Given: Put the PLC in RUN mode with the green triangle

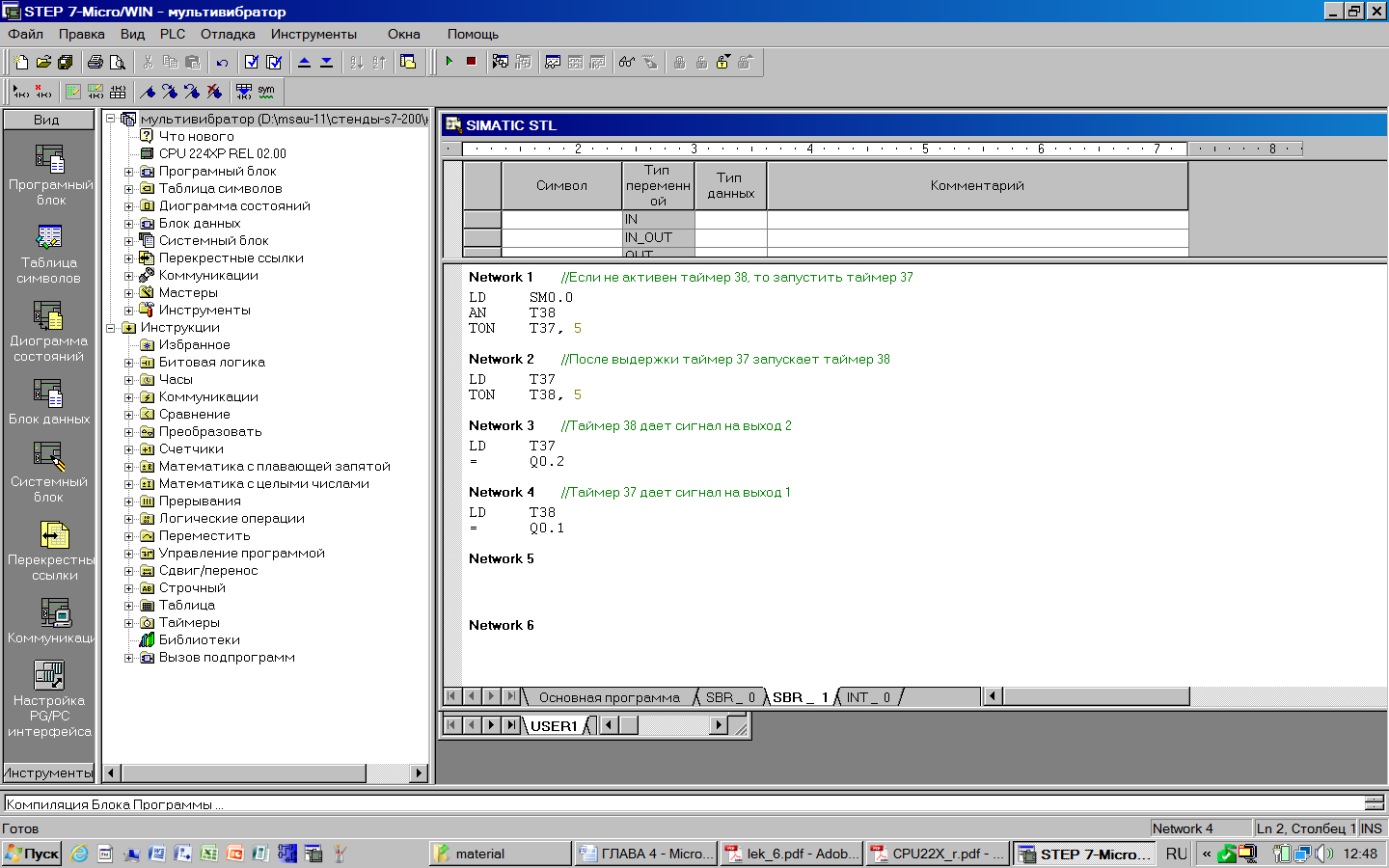Looking at the screenshot, I should click(449, 62).
